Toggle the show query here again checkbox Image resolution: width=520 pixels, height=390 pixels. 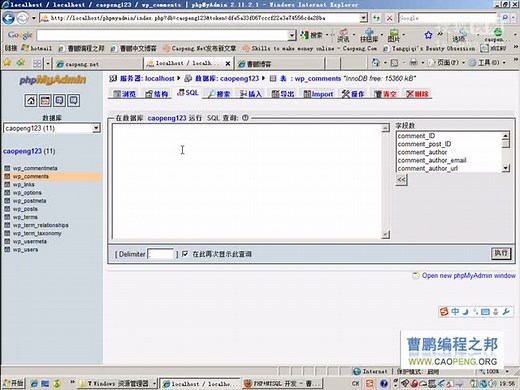pos(185,254)
